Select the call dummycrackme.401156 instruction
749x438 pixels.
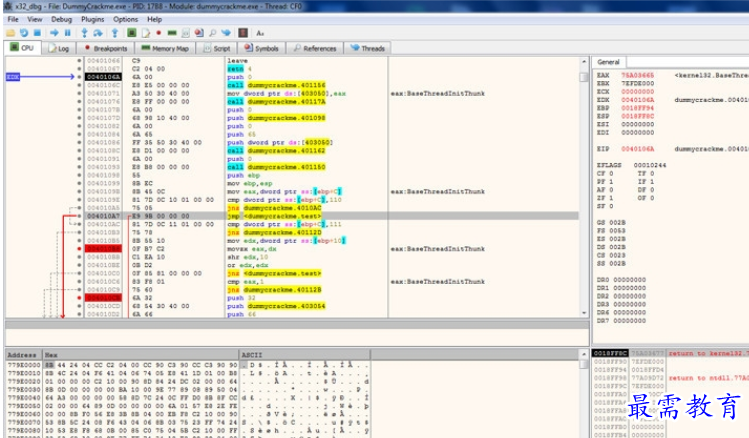click(277, 85)
